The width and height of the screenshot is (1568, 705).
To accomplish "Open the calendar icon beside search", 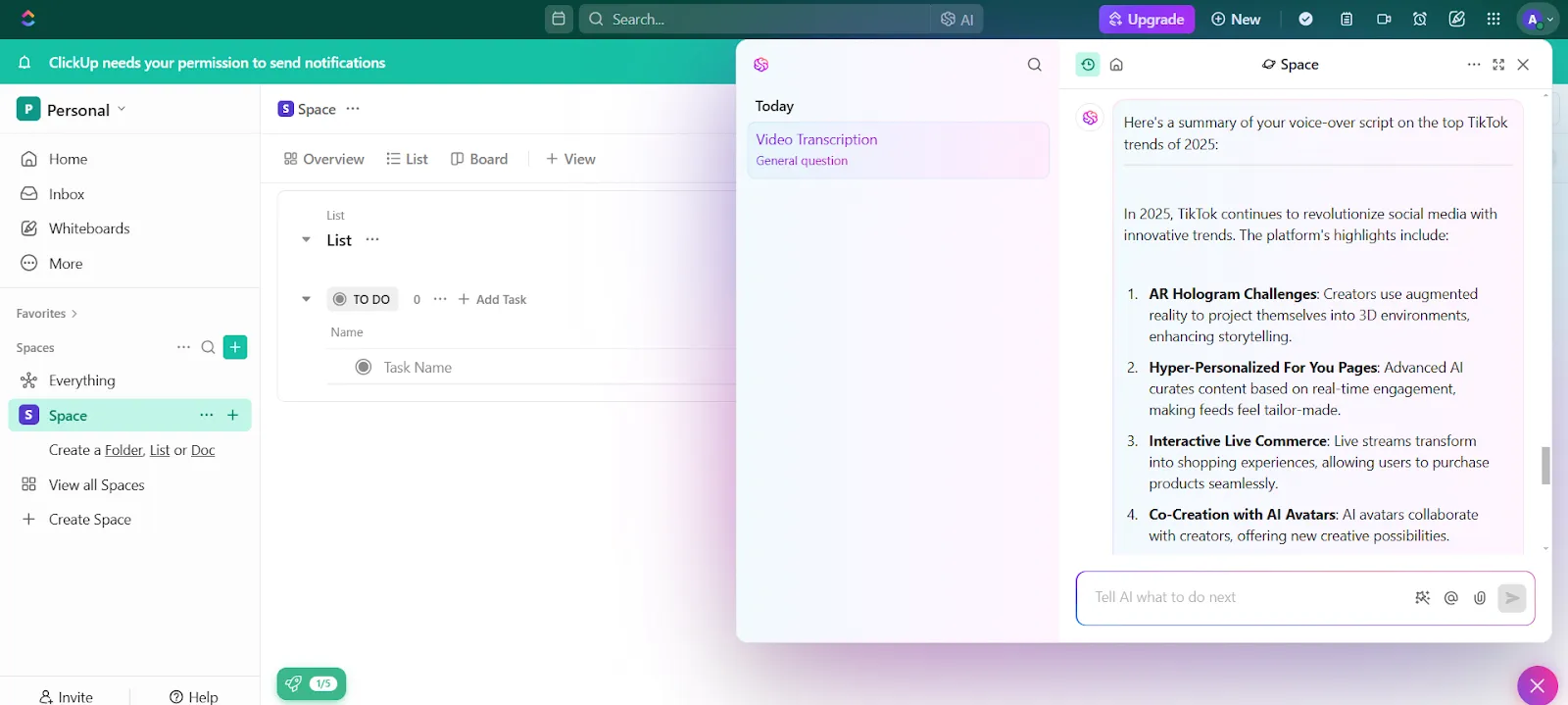I will click(x=559, y=19).
